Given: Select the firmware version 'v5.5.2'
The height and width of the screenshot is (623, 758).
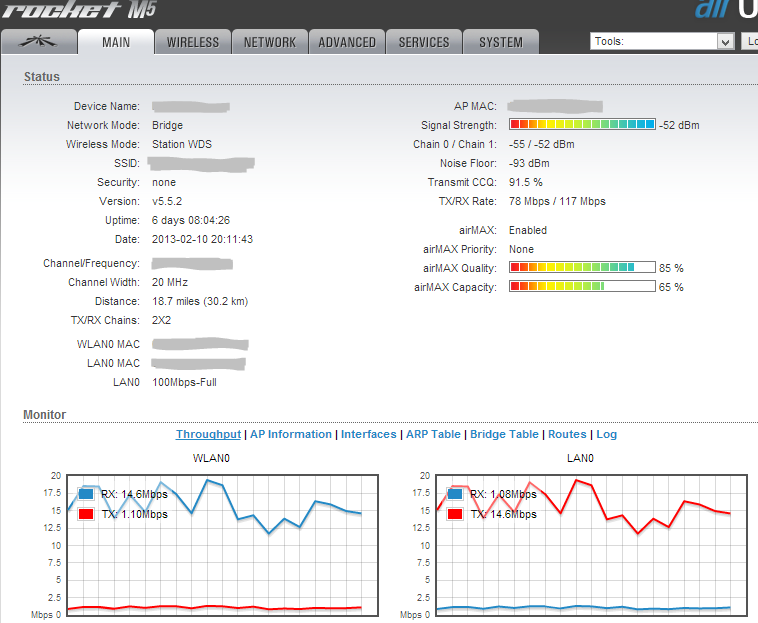Looking at the screenshot, I should 167,201.
